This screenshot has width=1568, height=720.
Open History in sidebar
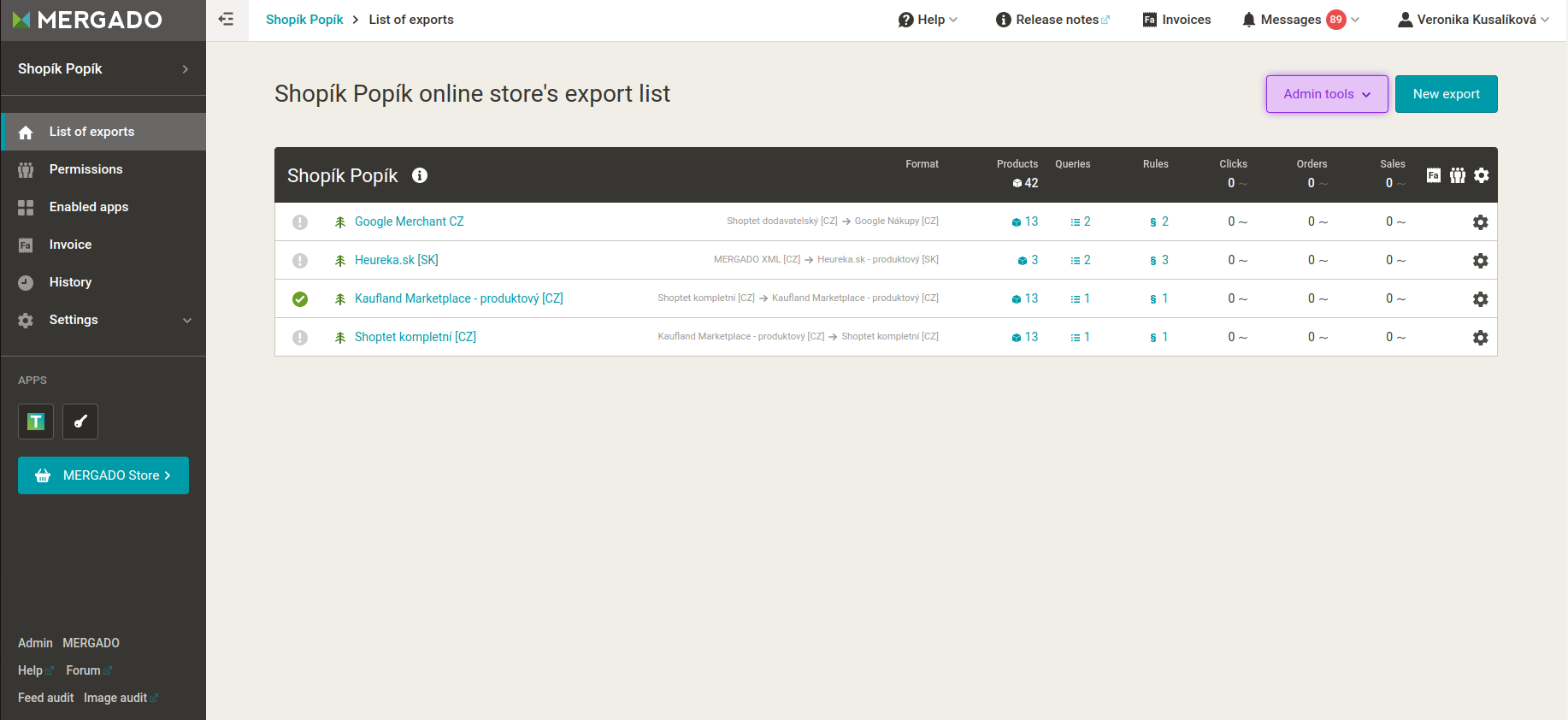click(x=103, y=282)
